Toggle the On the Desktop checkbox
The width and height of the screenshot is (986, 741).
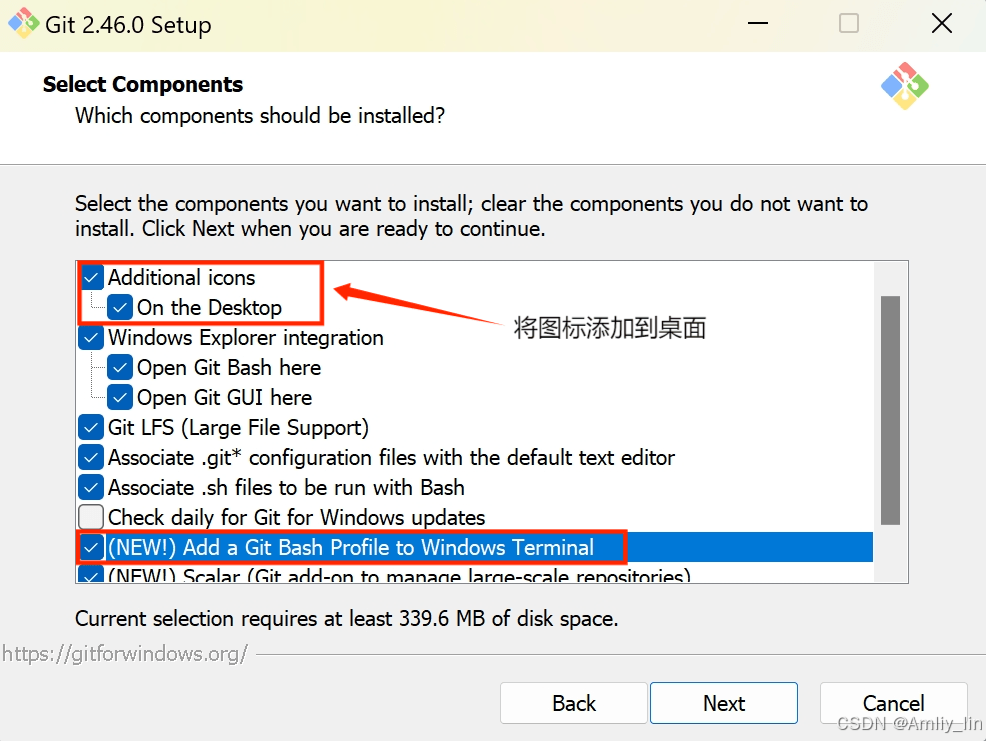(119, 307)
